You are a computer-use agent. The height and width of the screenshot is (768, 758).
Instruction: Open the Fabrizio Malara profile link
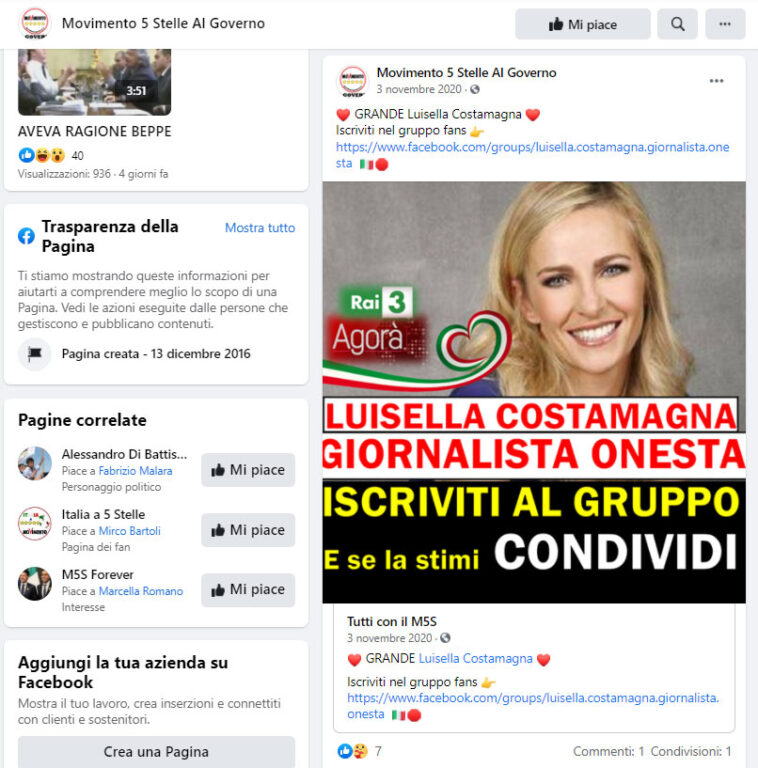(135, 471)
